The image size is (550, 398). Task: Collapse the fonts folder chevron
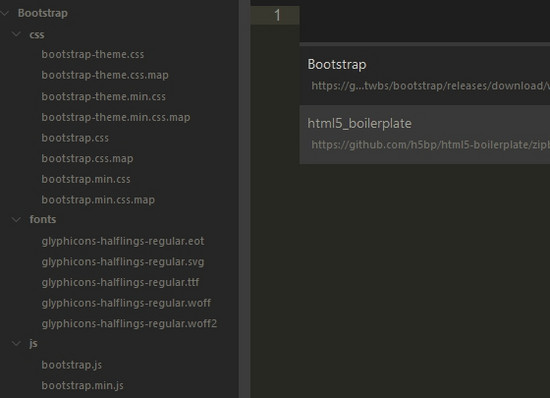click(x=16, y=220)
